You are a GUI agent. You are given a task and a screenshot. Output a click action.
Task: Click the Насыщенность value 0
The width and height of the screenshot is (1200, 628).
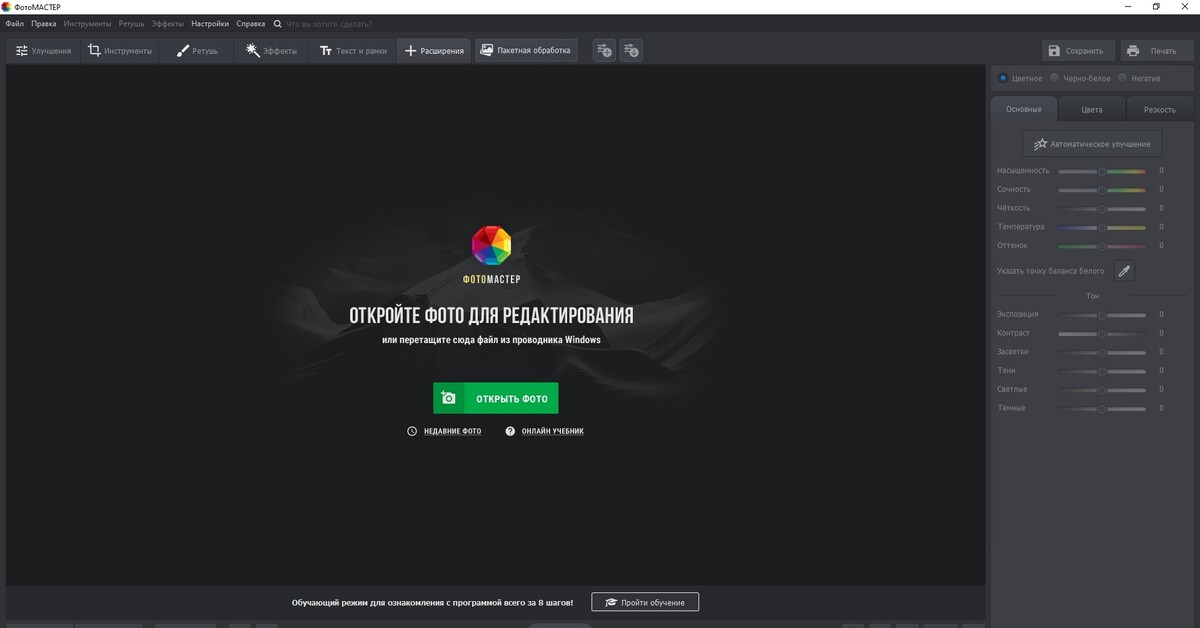(1161, 171)
